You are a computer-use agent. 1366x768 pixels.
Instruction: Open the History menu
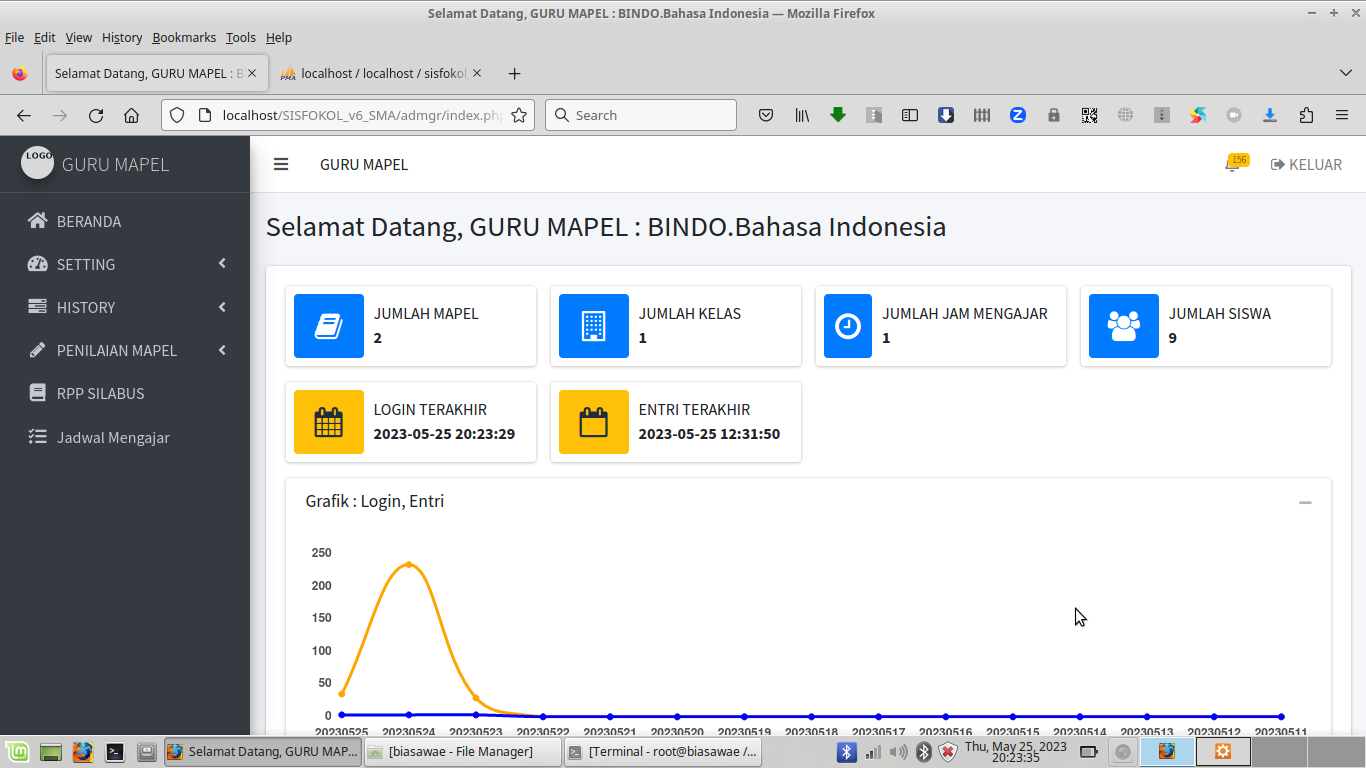122,37
